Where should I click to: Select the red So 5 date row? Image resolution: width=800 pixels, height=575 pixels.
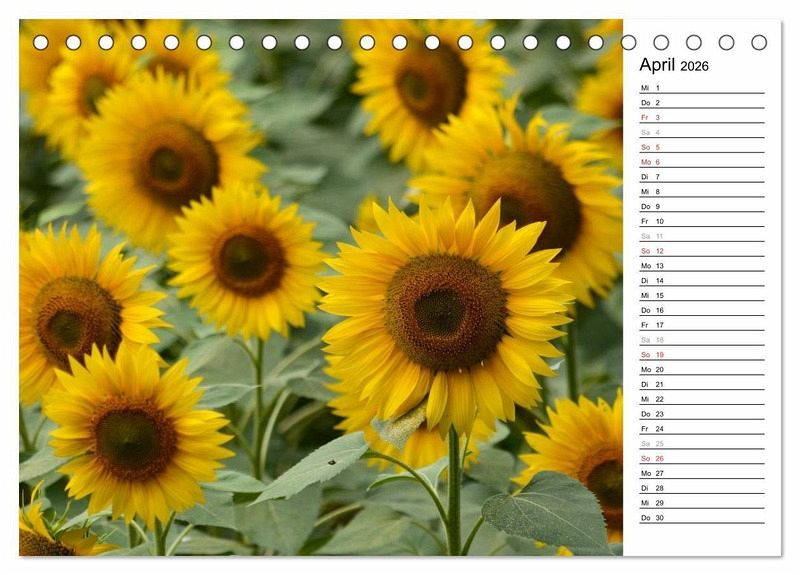click(700, 147)
